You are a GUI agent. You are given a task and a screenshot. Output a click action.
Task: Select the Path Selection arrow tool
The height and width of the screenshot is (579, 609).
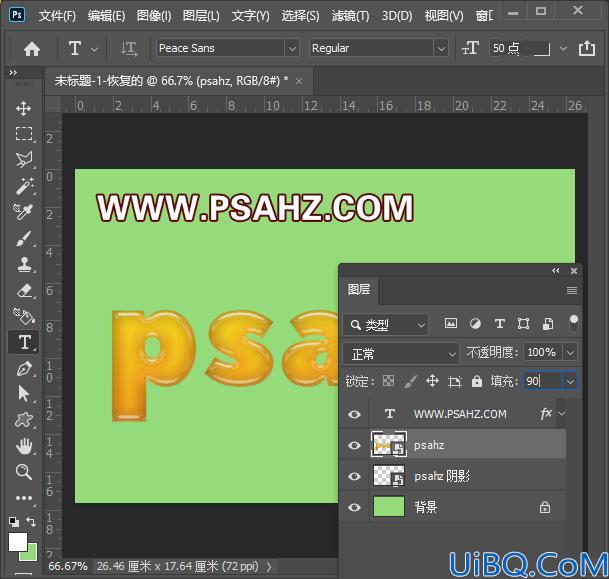coord(23,394)
